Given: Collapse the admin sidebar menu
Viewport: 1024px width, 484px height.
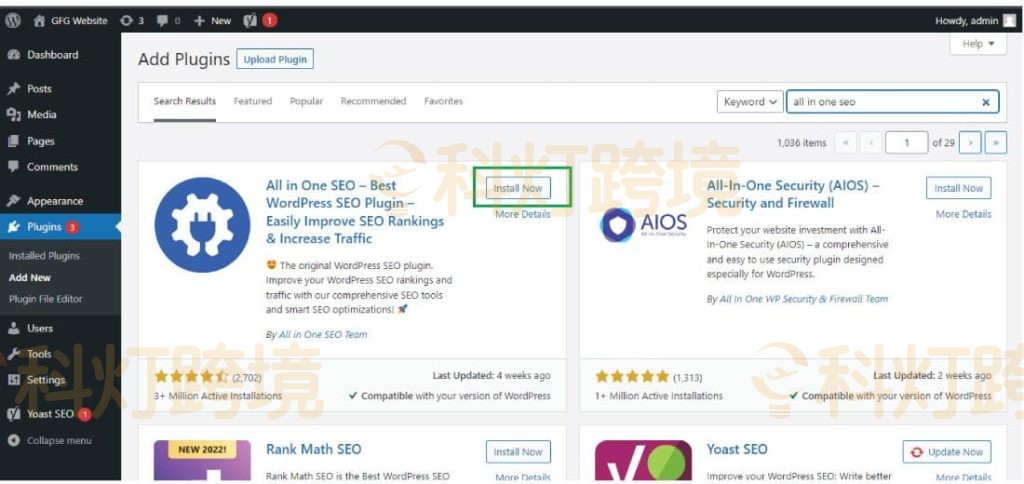Looking at the screenshot, I should [x=59, y=440].
